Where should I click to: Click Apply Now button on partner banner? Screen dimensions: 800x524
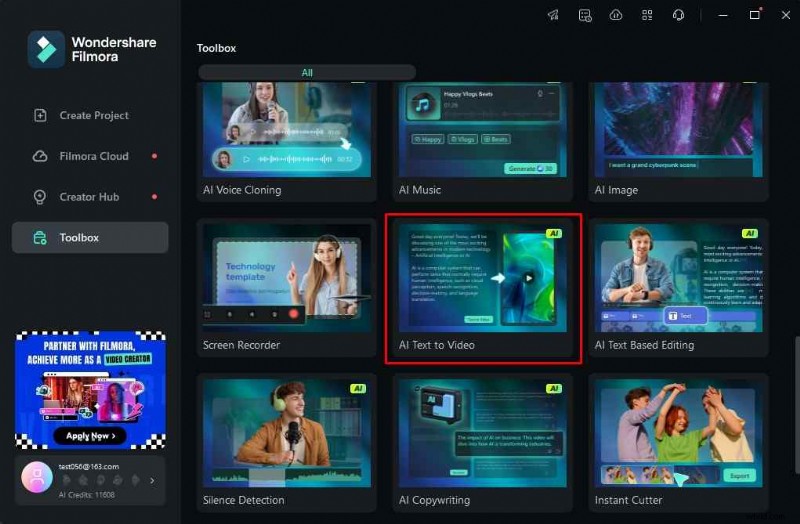coord(90,436)
